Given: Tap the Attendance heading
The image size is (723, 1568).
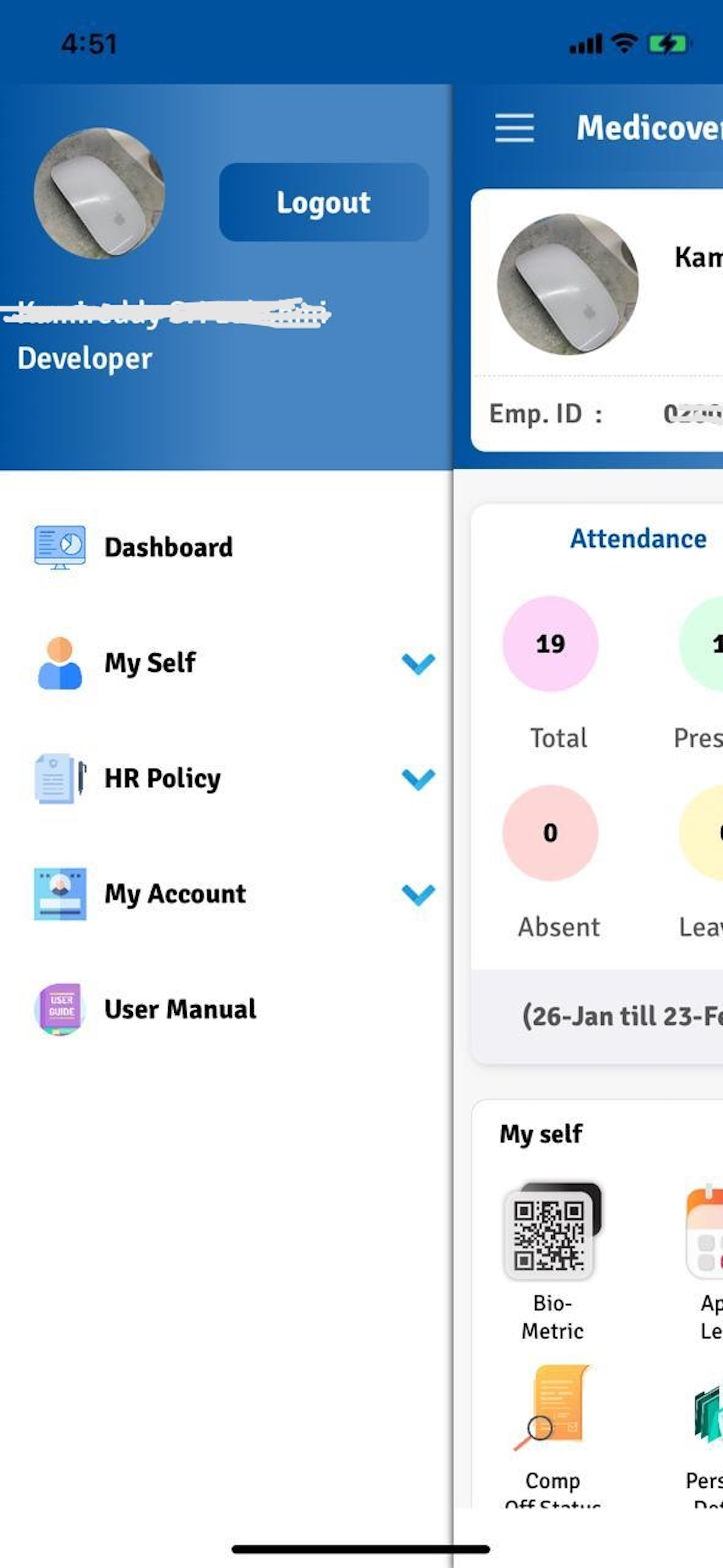Looking at the screenshot, I should [638, 539].
